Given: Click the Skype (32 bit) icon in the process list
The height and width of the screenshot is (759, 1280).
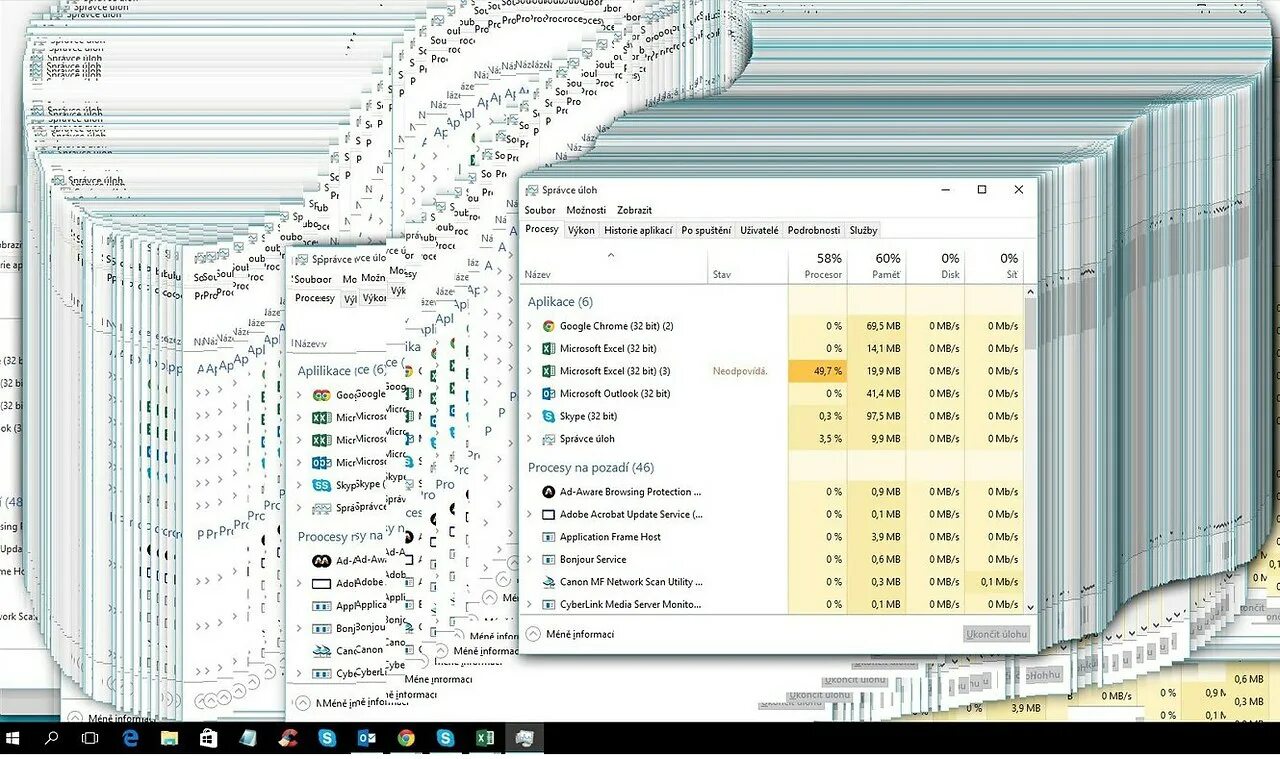Looking at the screenshot, I should click(548, 416).
